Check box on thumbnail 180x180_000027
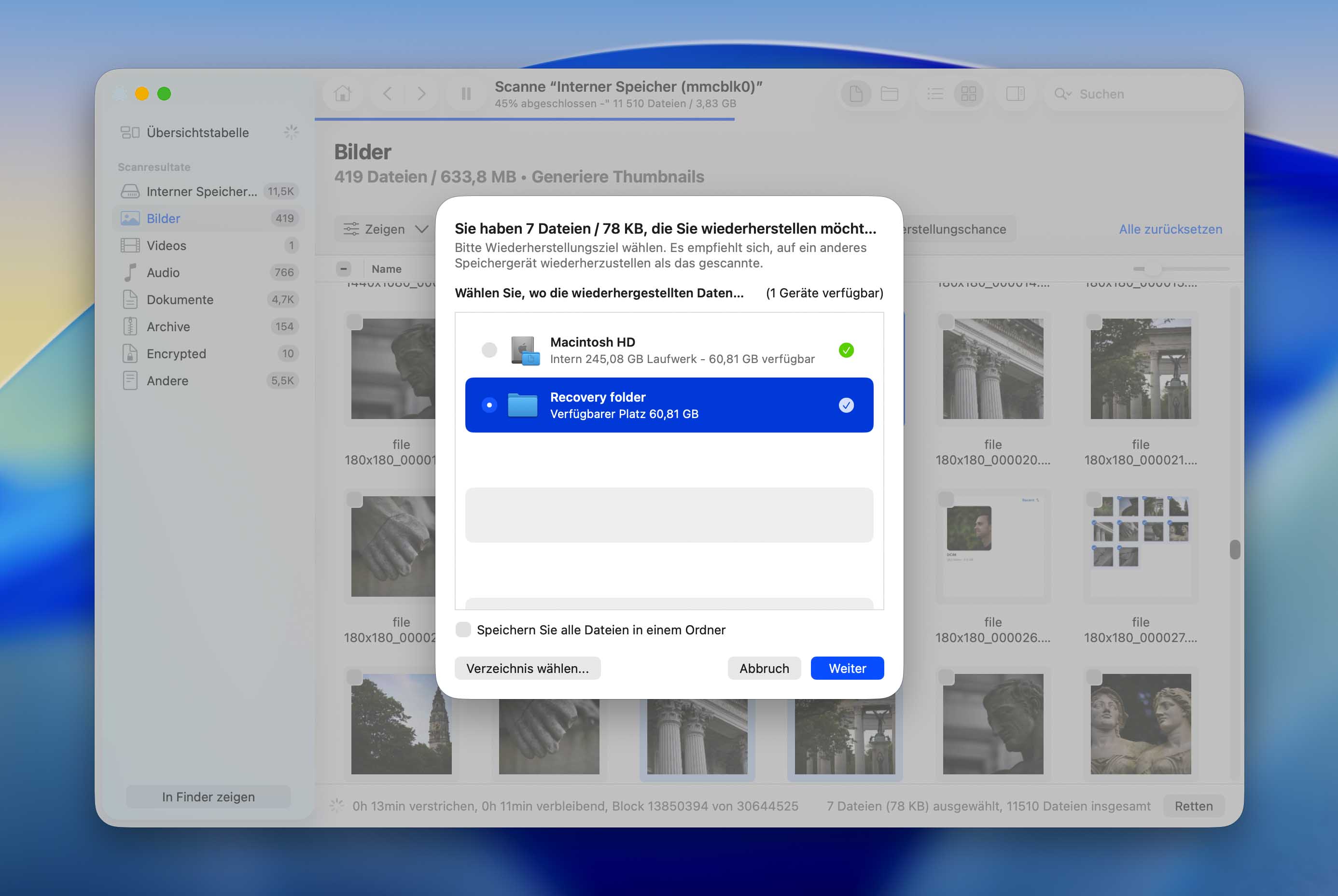Screen dimensions: 1338x896 pyautogui.click(x=1093, y=499)
